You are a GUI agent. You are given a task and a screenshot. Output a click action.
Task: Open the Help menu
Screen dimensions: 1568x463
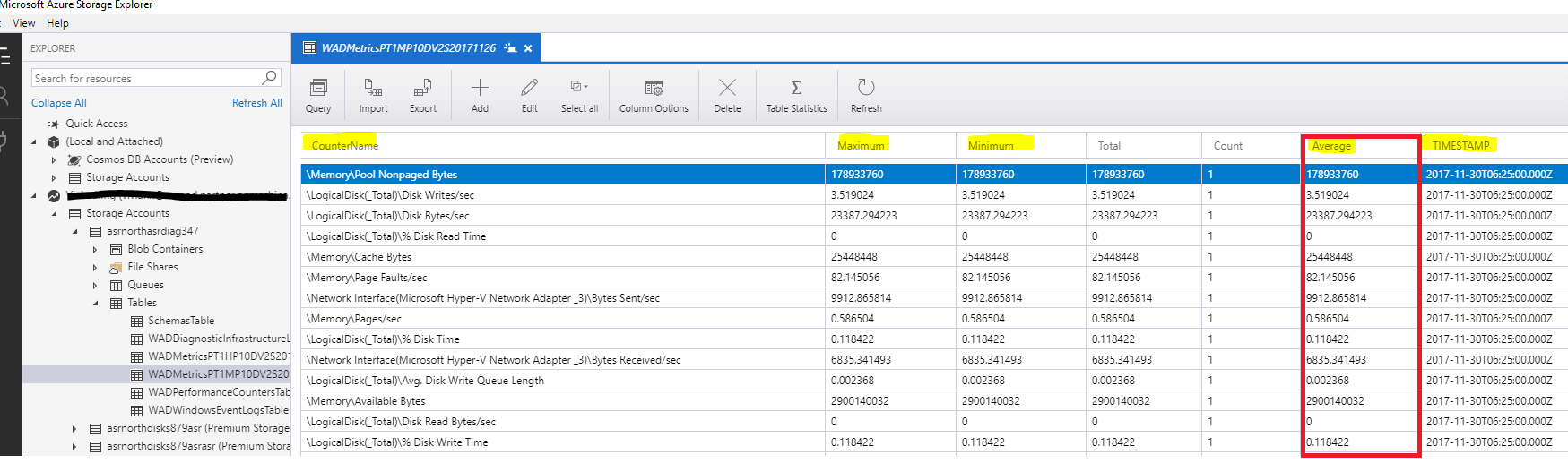pos(57,23)
